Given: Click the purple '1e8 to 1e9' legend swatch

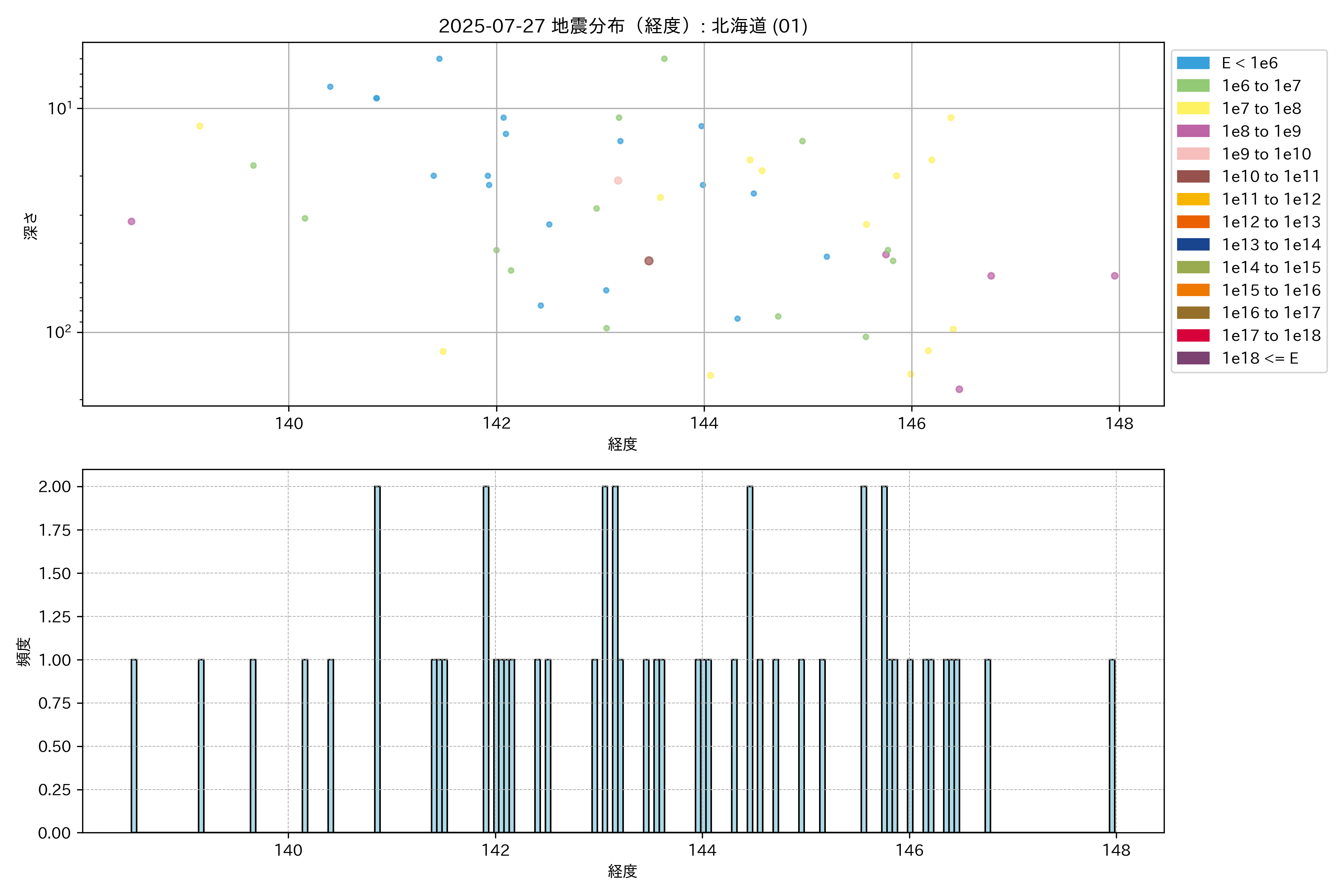Looking at the screenshot, I should click(1193, 131).
